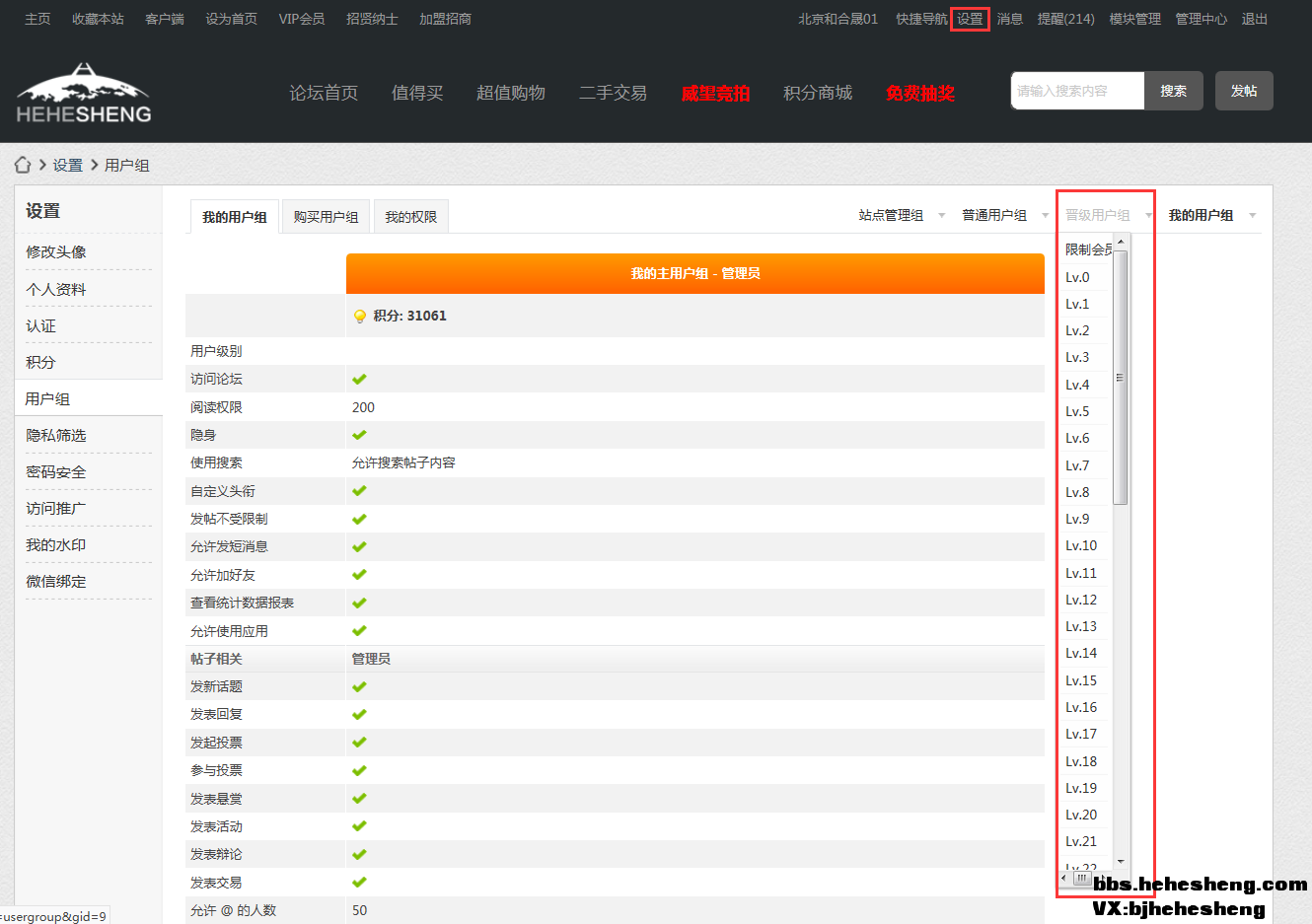Click the green checkmark in the 发起投票 row
The height and width of the screenshot is (924, 1312).
pyautogui.click(x=359, y=743)
